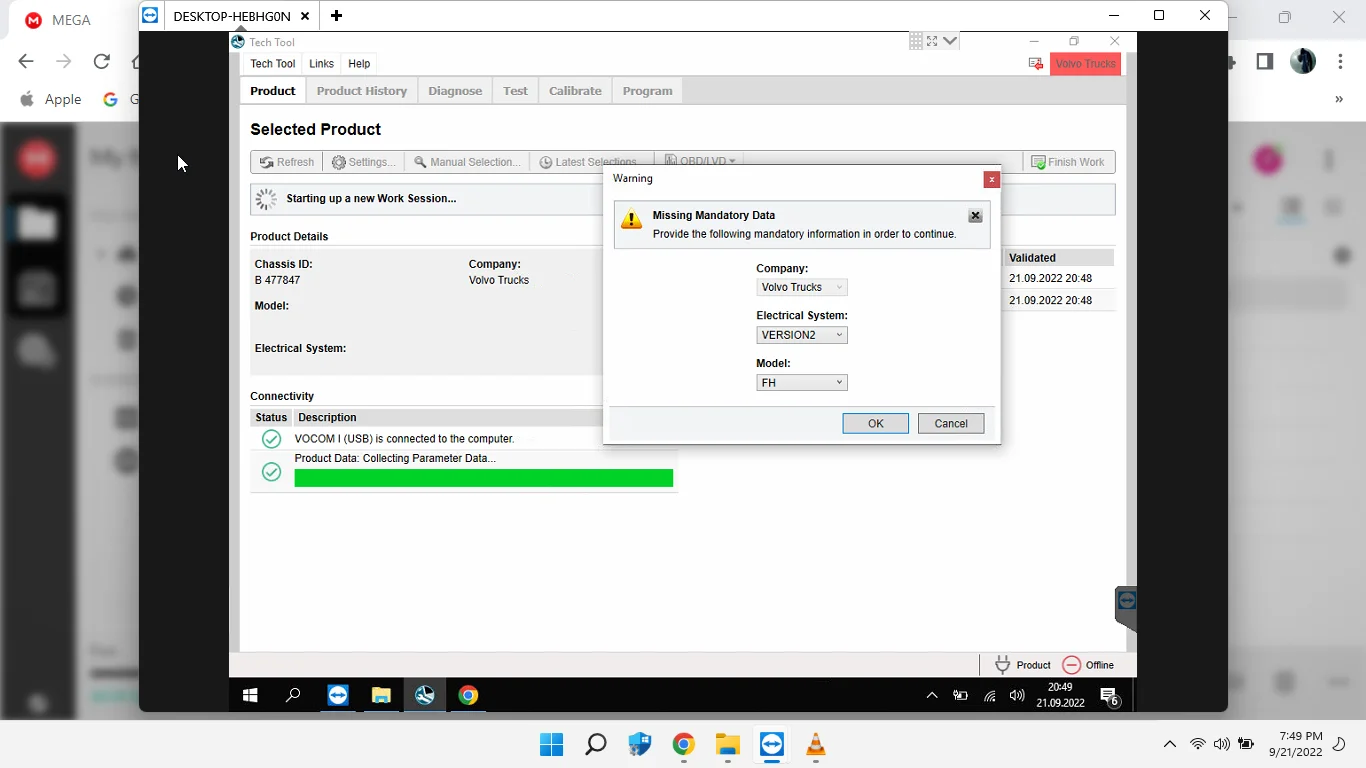Open the Calibrate tab
Image resolution: width=1366 pixels, height=768 pixels.
point(575,91)
